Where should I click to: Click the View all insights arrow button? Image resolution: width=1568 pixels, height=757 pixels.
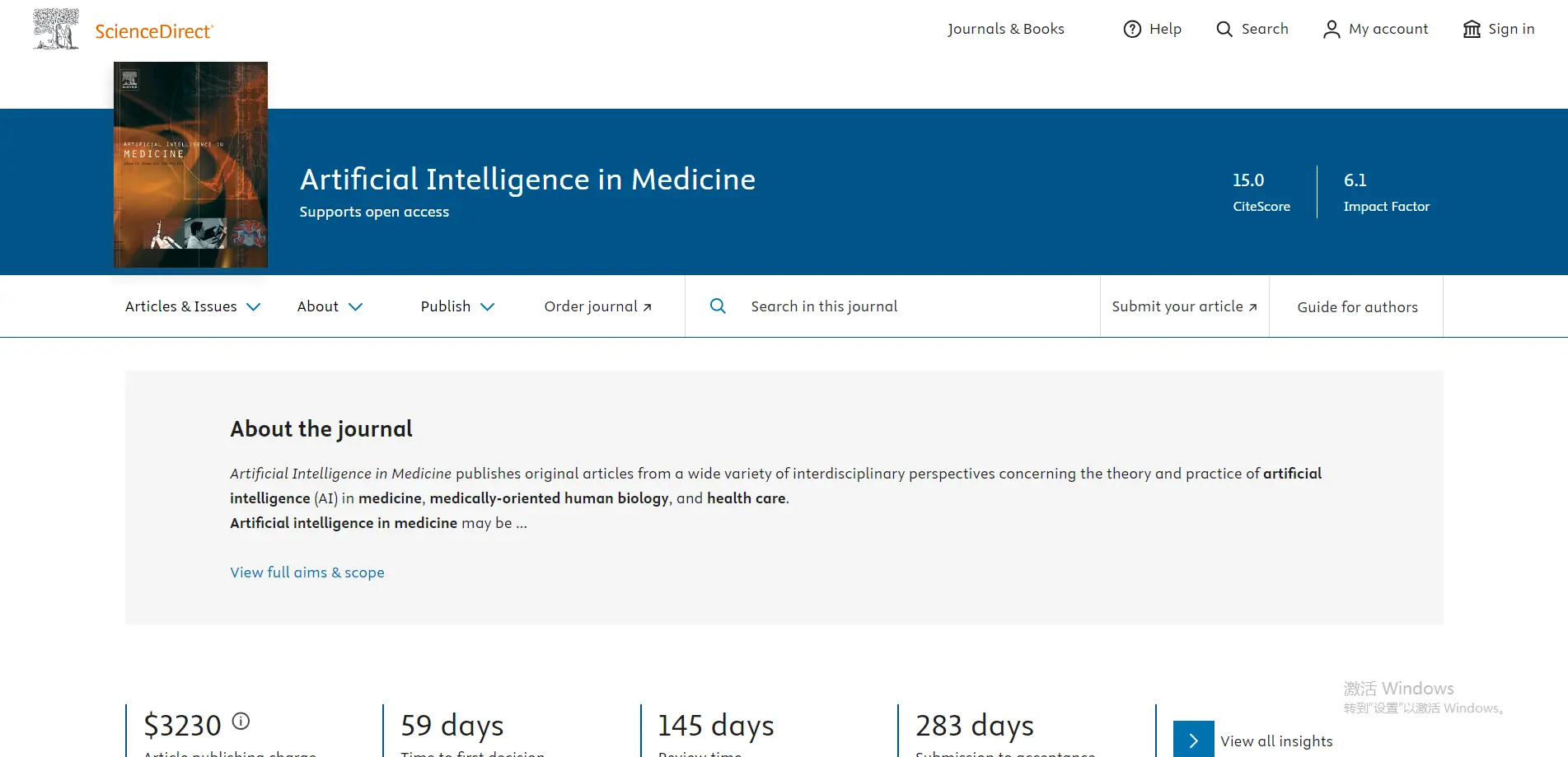click(x=1194, y=739)
